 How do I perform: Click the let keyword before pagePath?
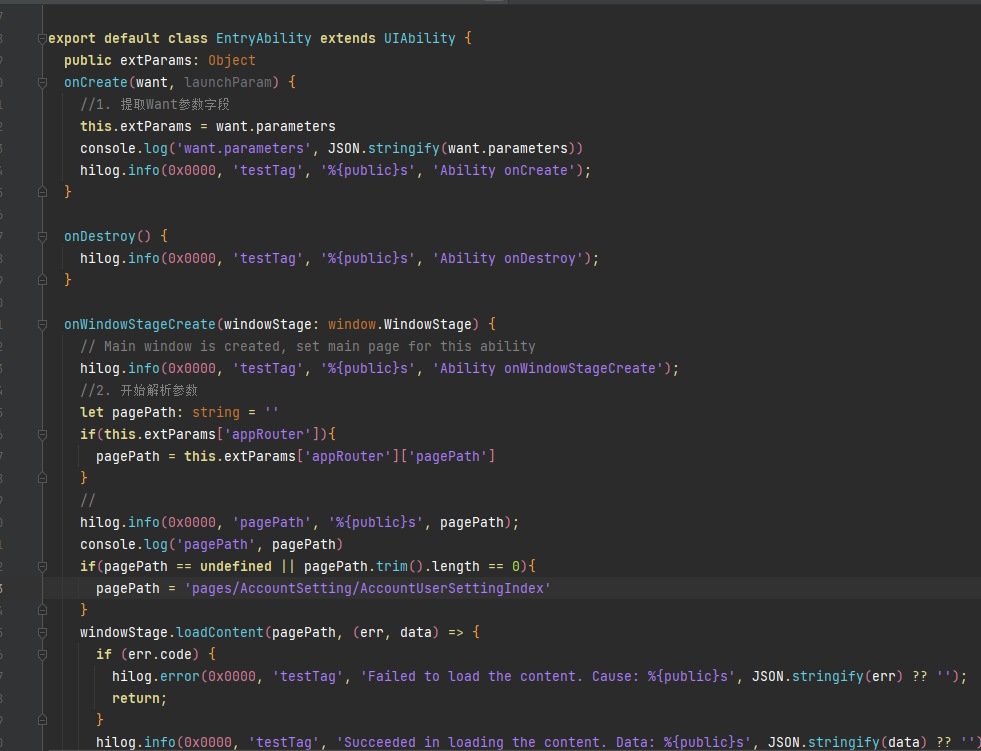pos(92,412)
